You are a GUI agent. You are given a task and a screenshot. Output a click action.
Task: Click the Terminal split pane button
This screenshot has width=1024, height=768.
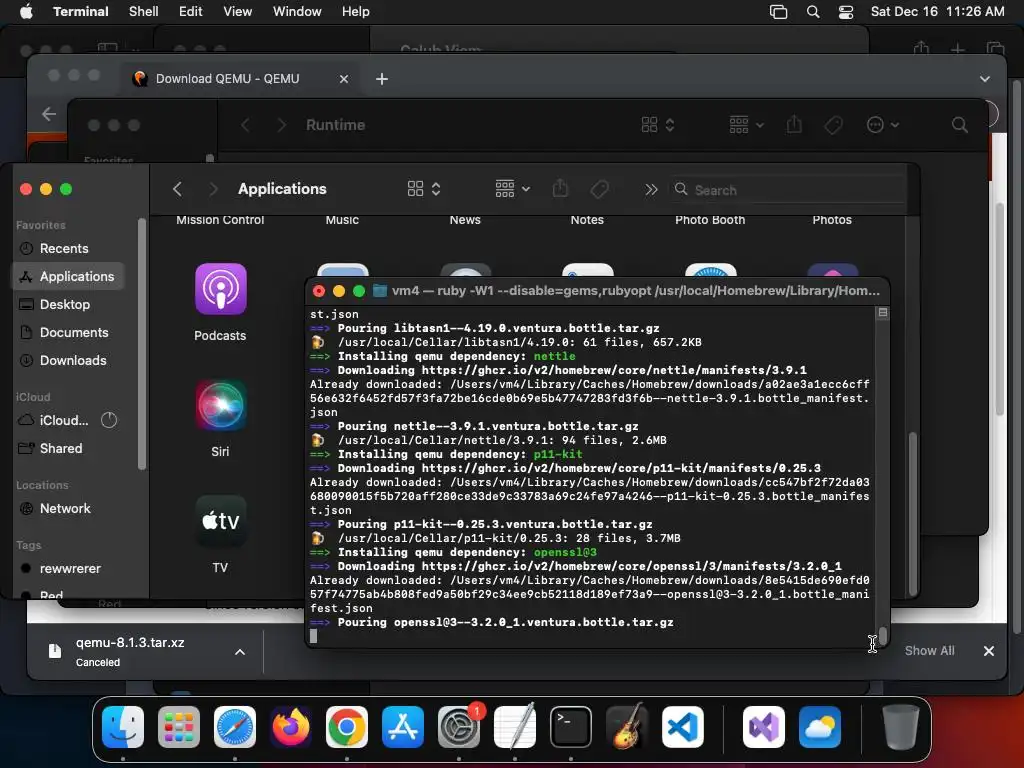pyautogui.click(x=882, y=313)
